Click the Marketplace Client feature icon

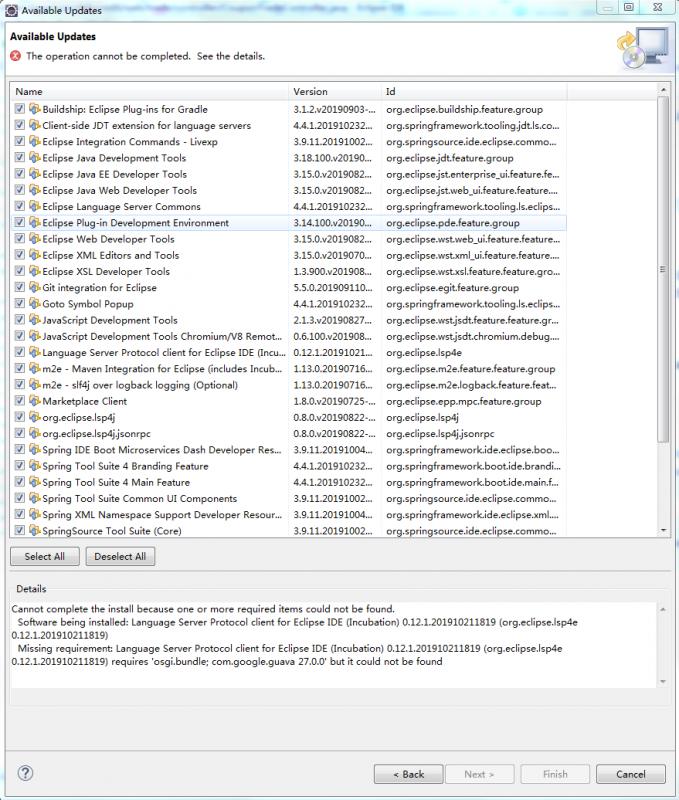35,401
